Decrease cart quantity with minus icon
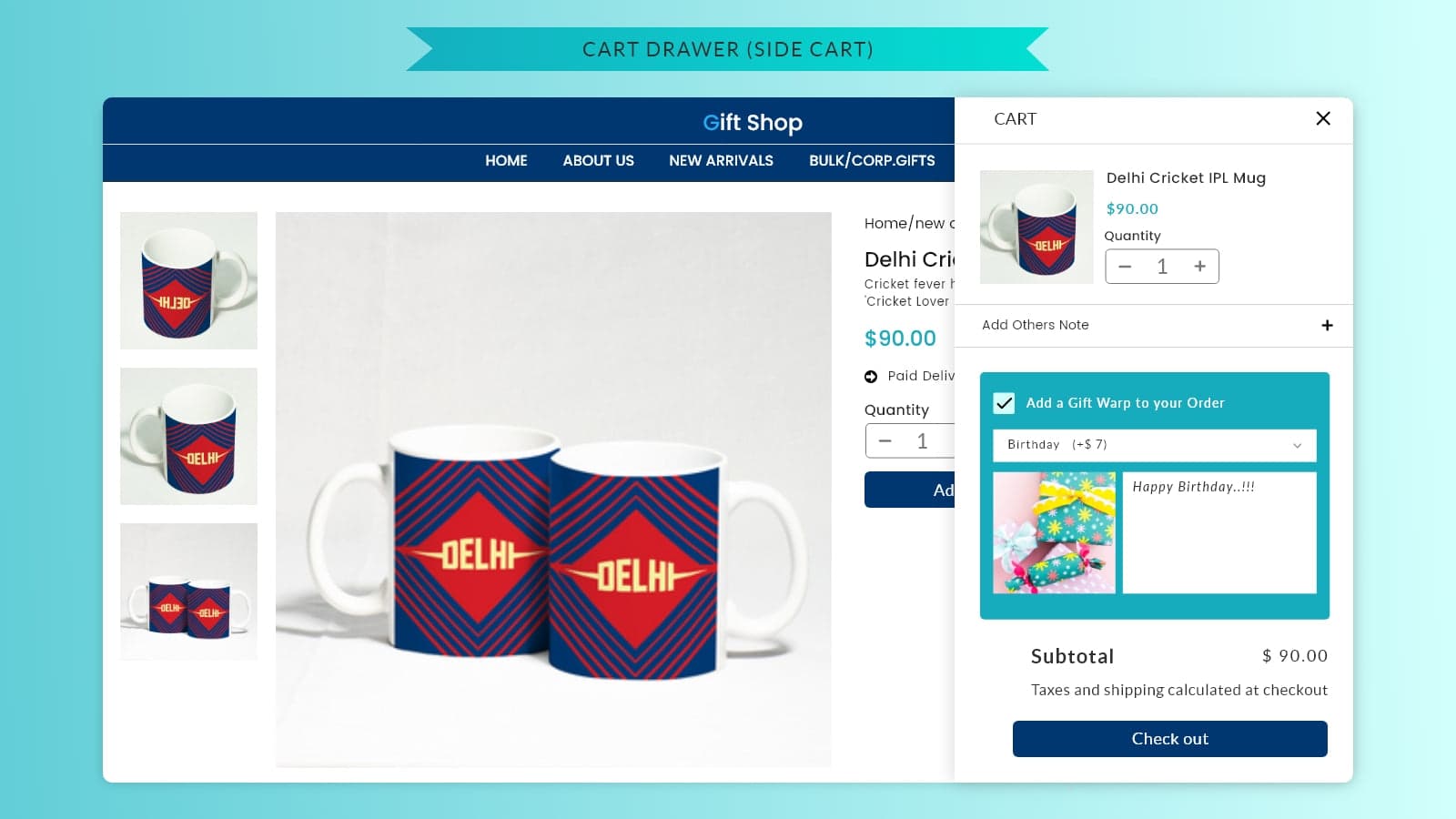Image resolution: width=1456 pixels, height=819 pixels. pos(1125,267)
